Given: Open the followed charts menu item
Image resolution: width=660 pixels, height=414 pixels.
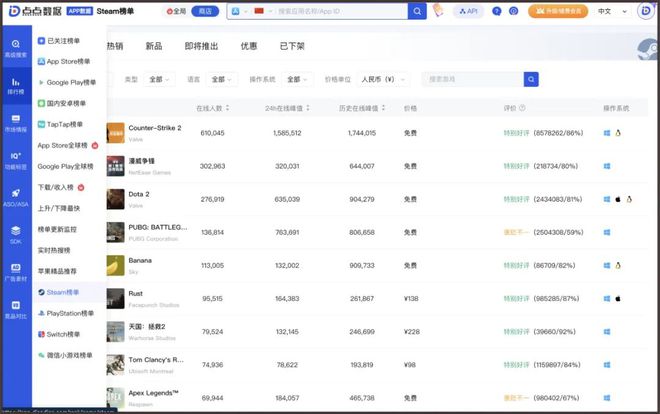Looking at the screenshot, I should pyautogui.click(x=59, y=41).
